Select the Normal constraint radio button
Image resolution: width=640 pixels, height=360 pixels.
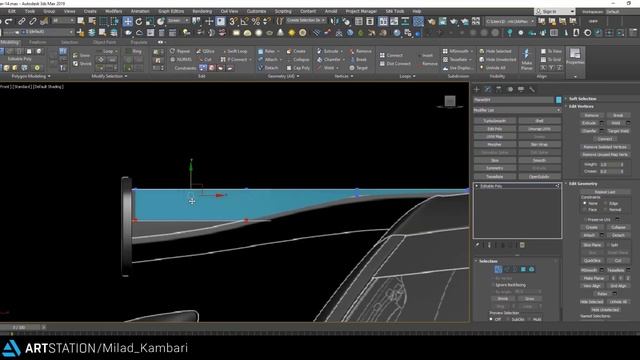coord(606,209)
